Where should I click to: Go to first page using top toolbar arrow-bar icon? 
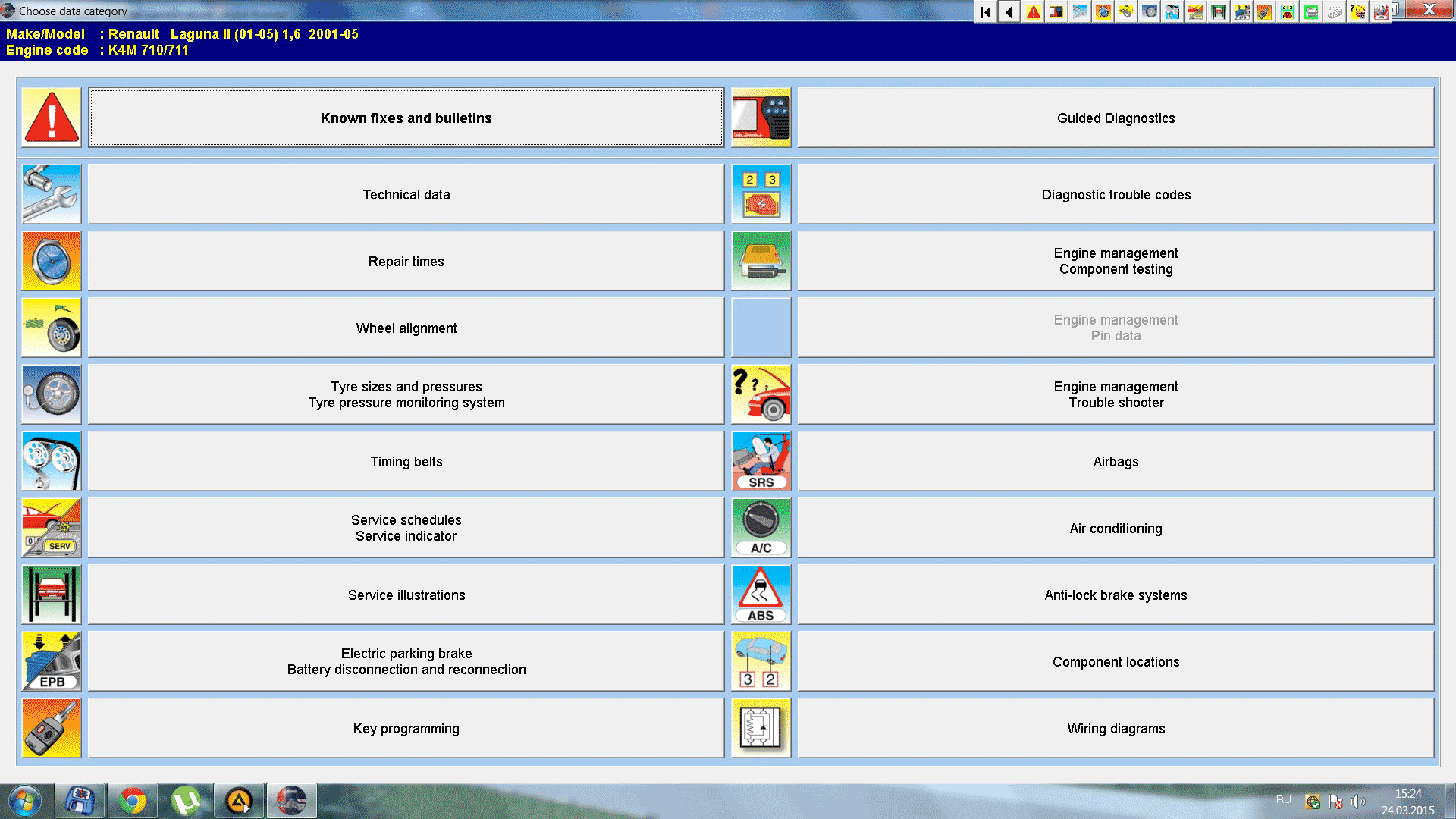coord(986,11)
